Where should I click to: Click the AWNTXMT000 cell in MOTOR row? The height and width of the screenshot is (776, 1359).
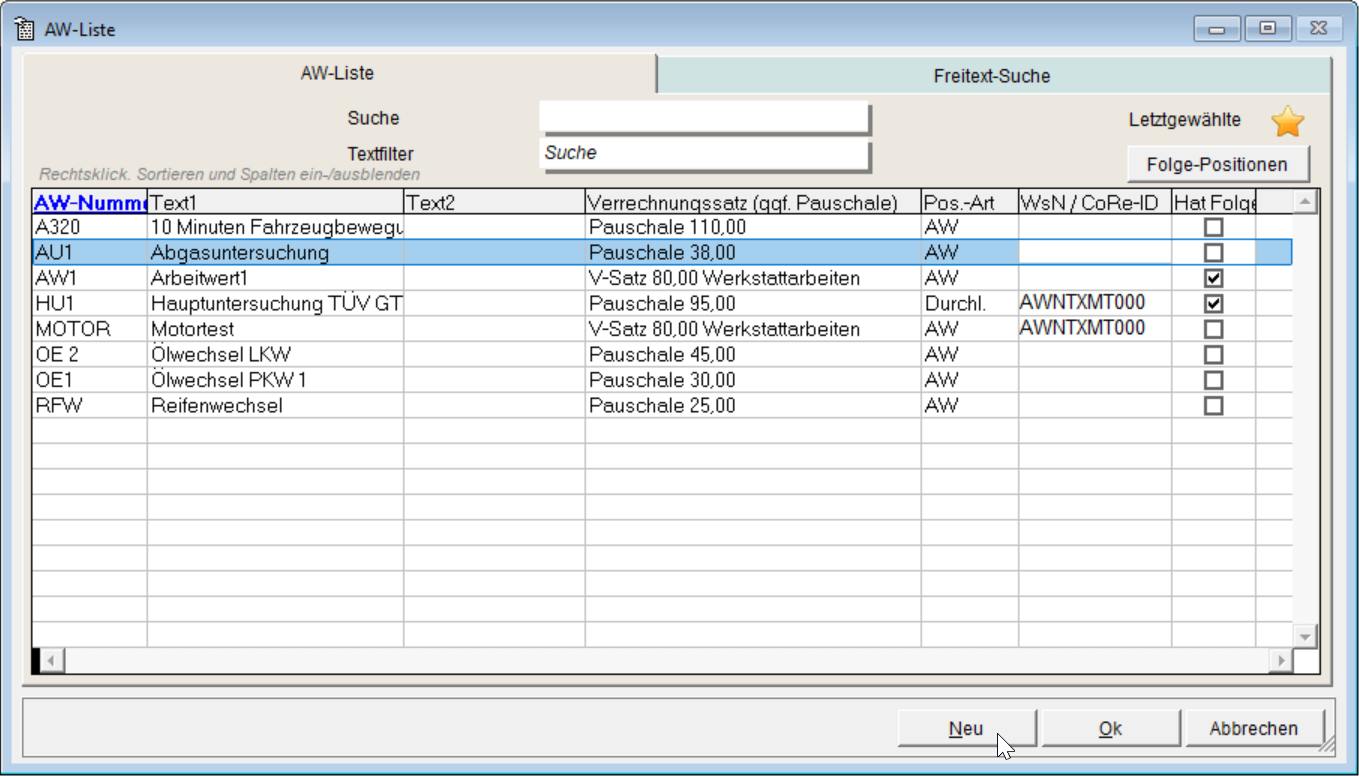click(1095, 329)
